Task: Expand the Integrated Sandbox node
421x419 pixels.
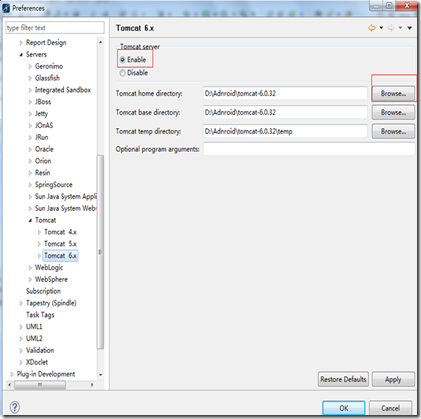Action: tap(30, 90)
